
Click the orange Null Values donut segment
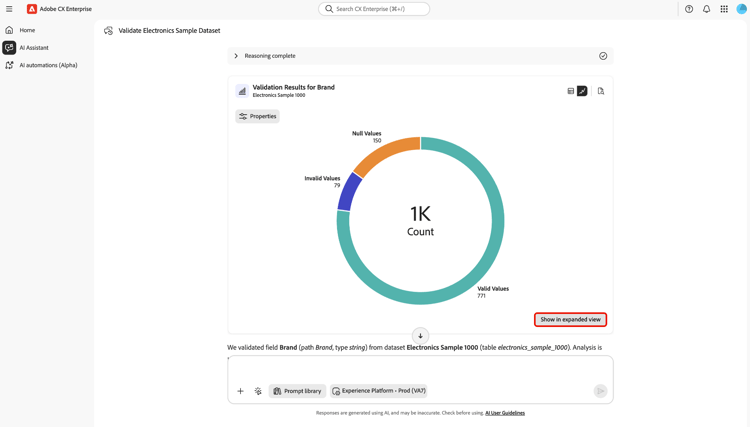coord(386,153)
